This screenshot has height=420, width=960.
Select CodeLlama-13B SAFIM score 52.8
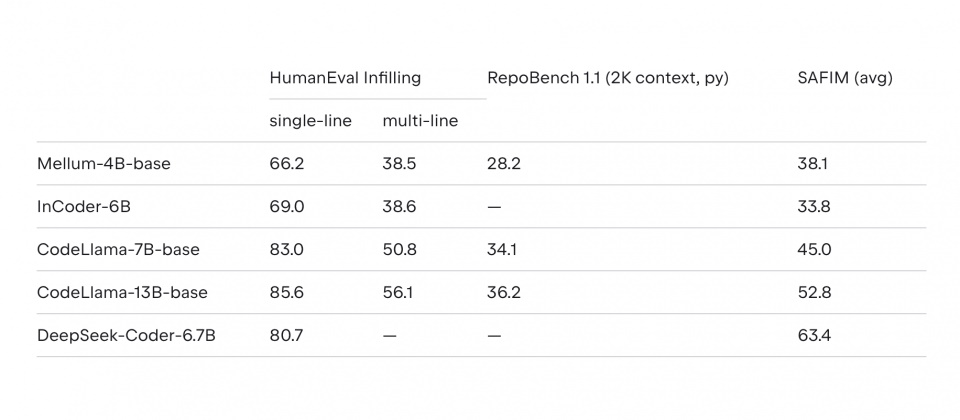(814, 293)
